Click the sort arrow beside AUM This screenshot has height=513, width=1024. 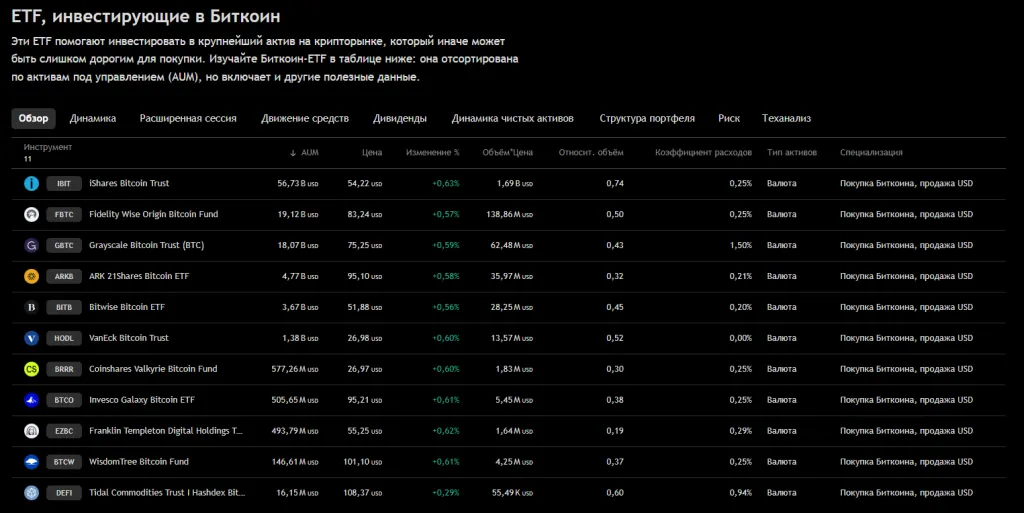point(293,153)
